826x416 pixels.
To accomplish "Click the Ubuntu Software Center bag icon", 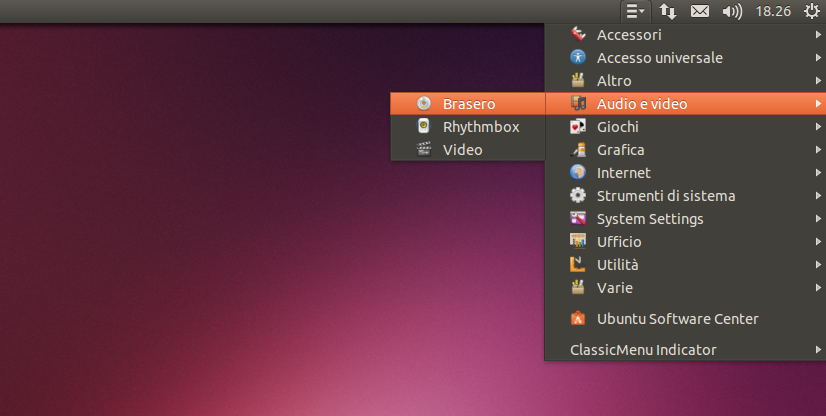I will click(x=578, y=318).
